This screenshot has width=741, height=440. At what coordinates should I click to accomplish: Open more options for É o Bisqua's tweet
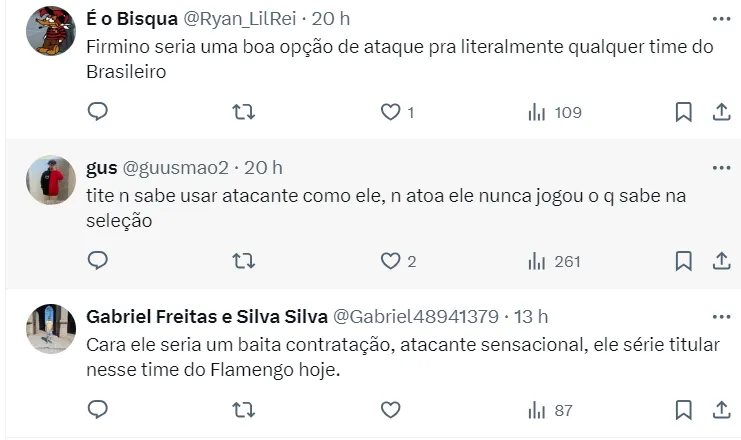click(720, 19)
